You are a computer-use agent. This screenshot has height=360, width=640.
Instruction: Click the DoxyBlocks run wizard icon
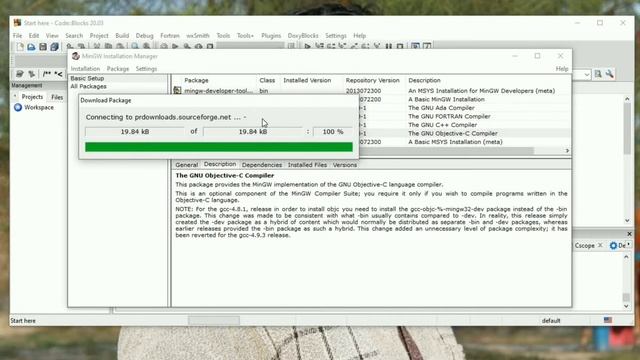pyautogui.click(x=19, y=74)
